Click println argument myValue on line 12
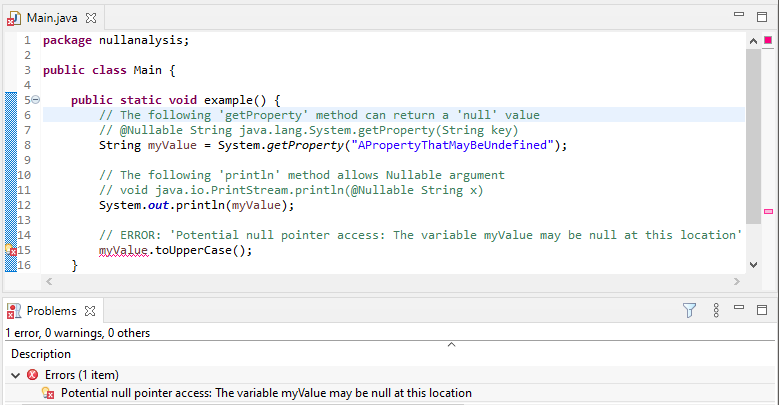This screenshot has width=779, height=405. [x=256, y=205]
